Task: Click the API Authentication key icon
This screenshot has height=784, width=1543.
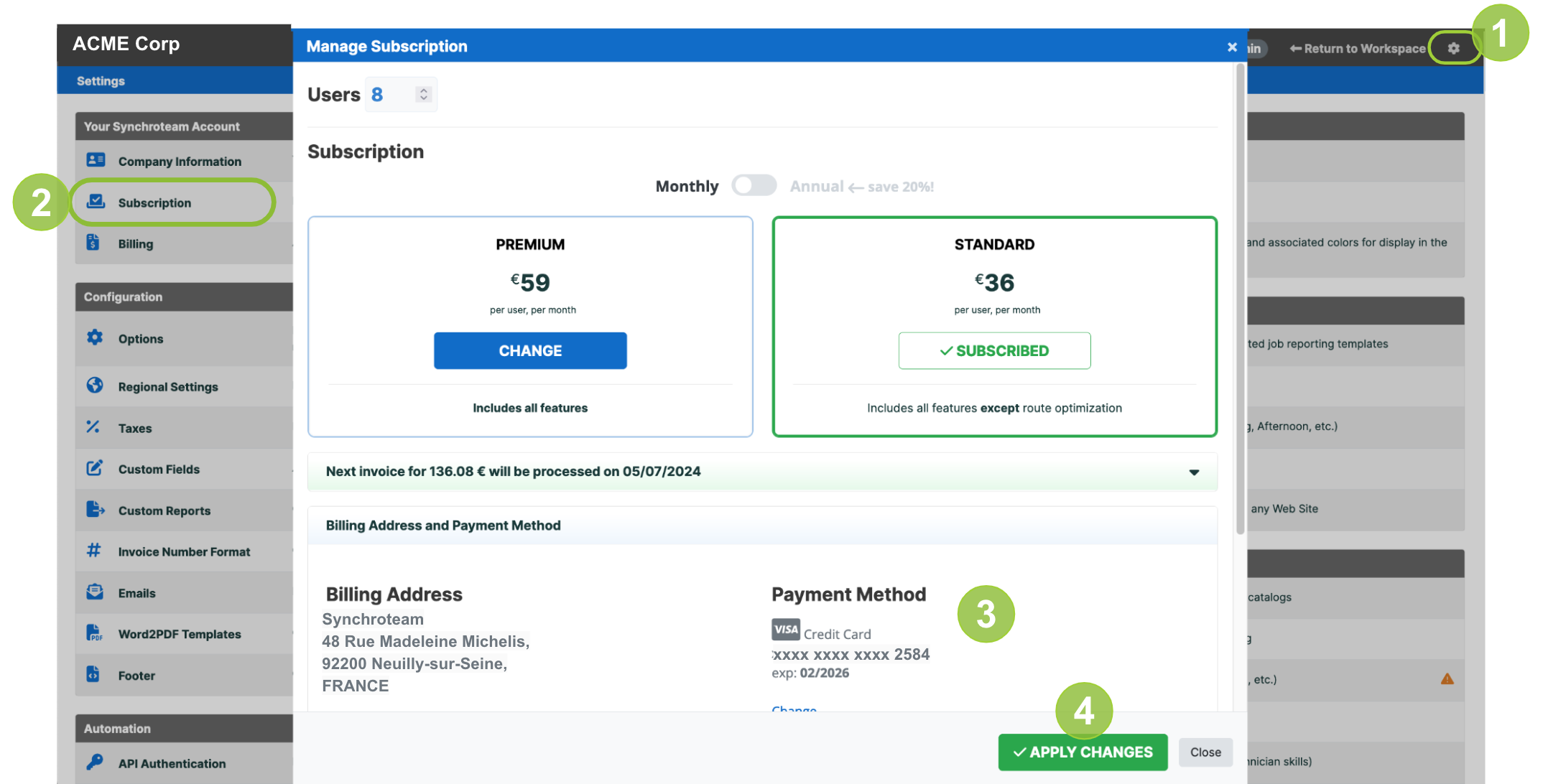Action: pos(95,762)
